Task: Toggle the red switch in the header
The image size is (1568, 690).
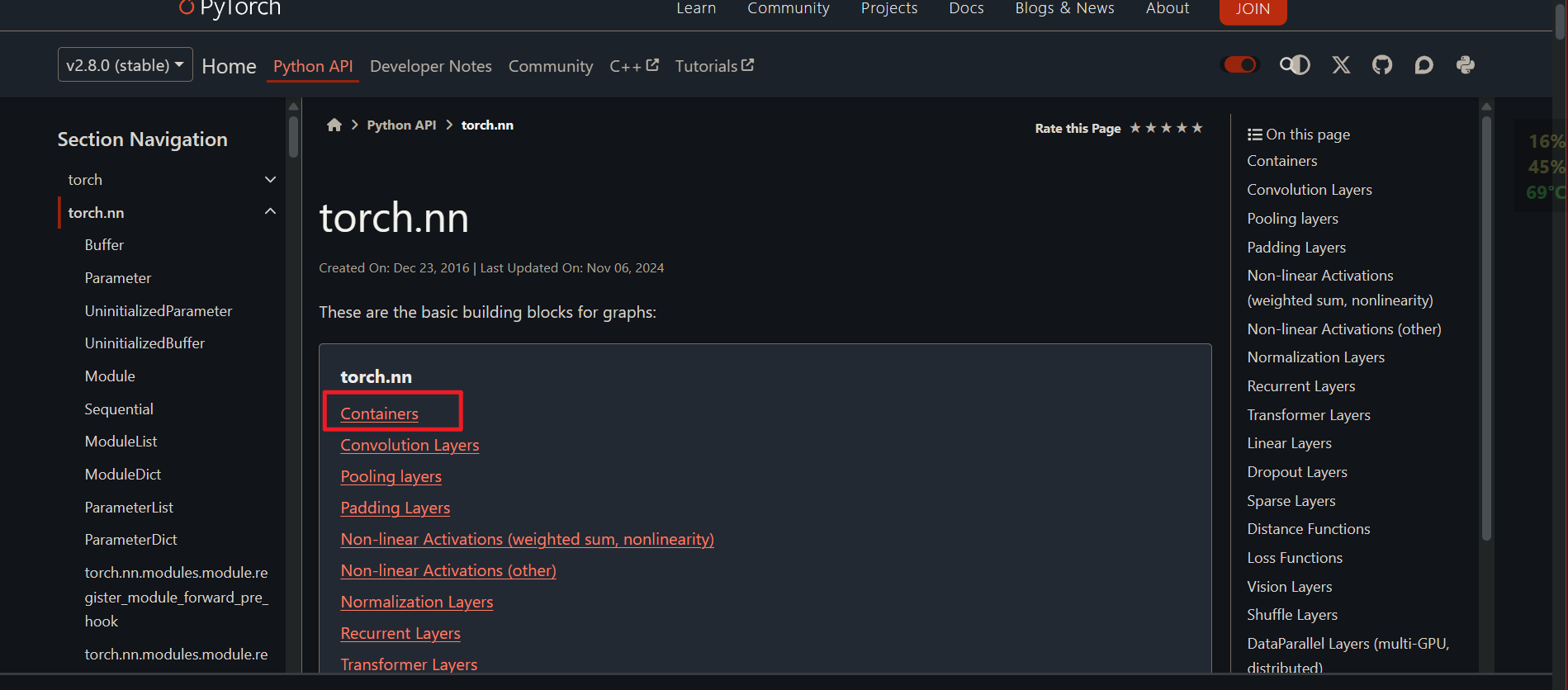Action: click(x=1240, y=64)
